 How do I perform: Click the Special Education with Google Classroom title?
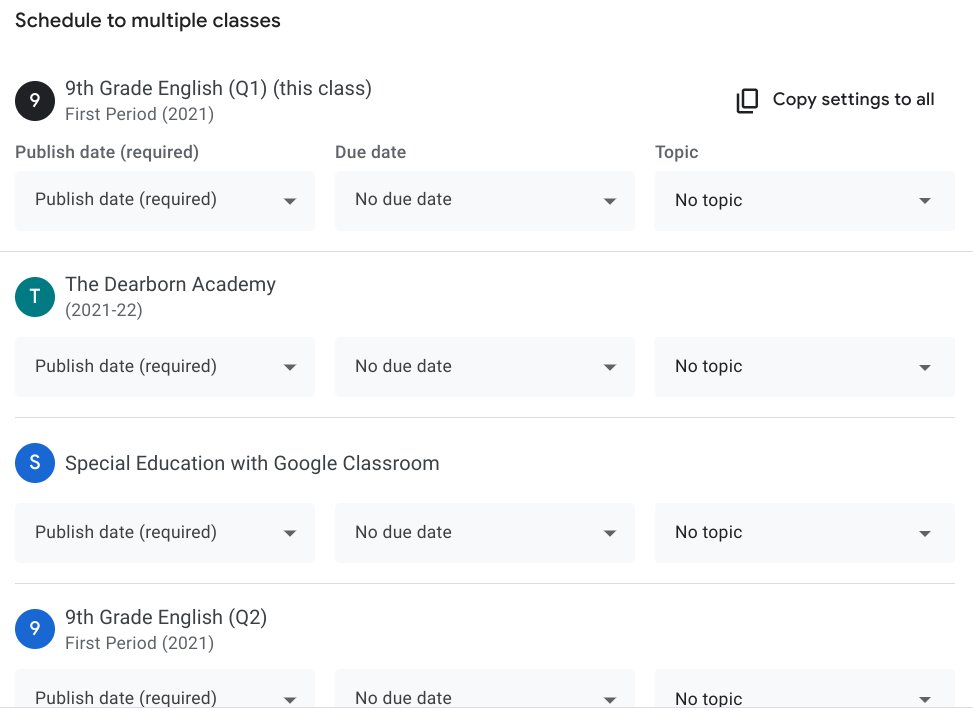(x=252, y=463)
